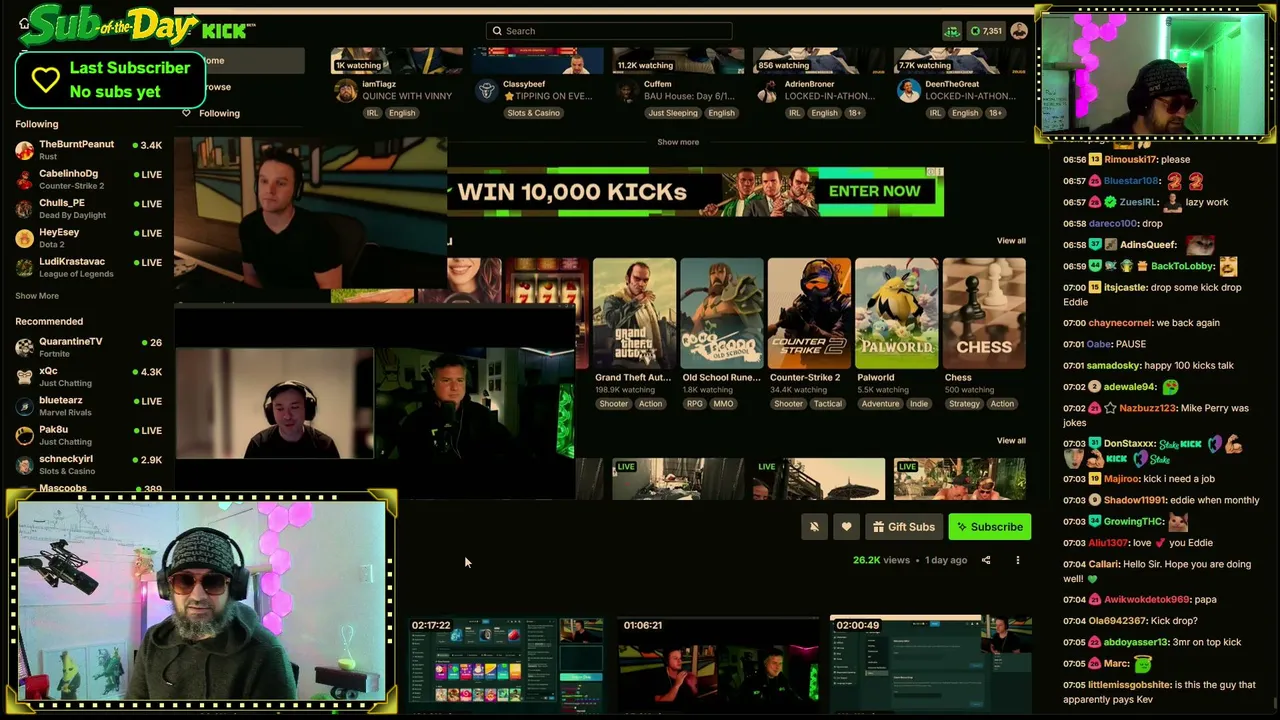The width and height of the screenshot is (1280, 720).
Task: Select the Strategy tag under Chess
Action: [x=964, y=404]
